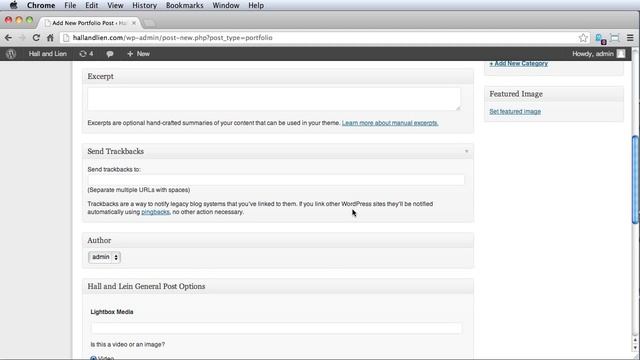The width and height of the screenshot is (640, 360).
Task: Open the comments bubble icon
Action: tap(110, 54)
